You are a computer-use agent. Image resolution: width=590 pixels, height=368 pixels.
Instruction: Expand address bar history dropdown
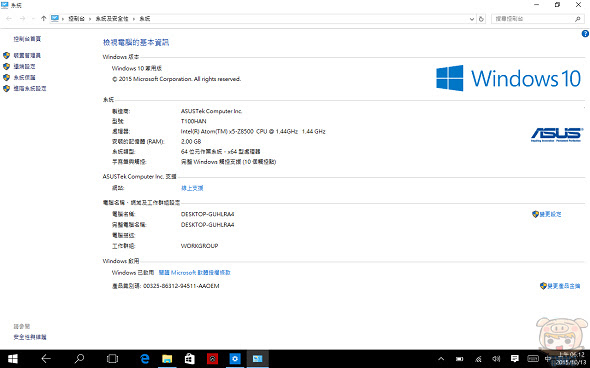pyautogui.click(x=472, y=19)
